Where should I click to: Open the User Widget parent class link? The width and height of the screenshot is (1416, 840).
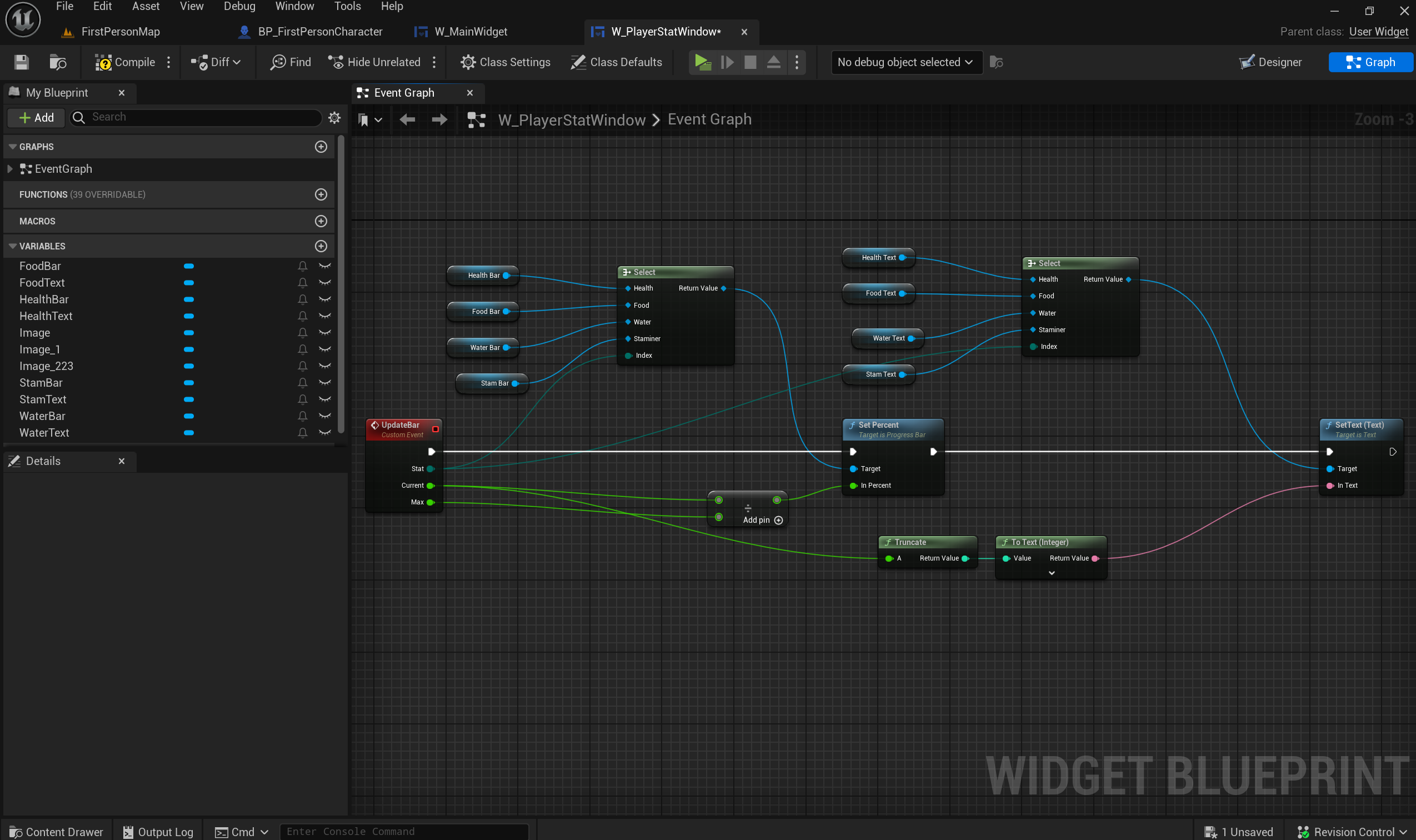click(1378, 32)
